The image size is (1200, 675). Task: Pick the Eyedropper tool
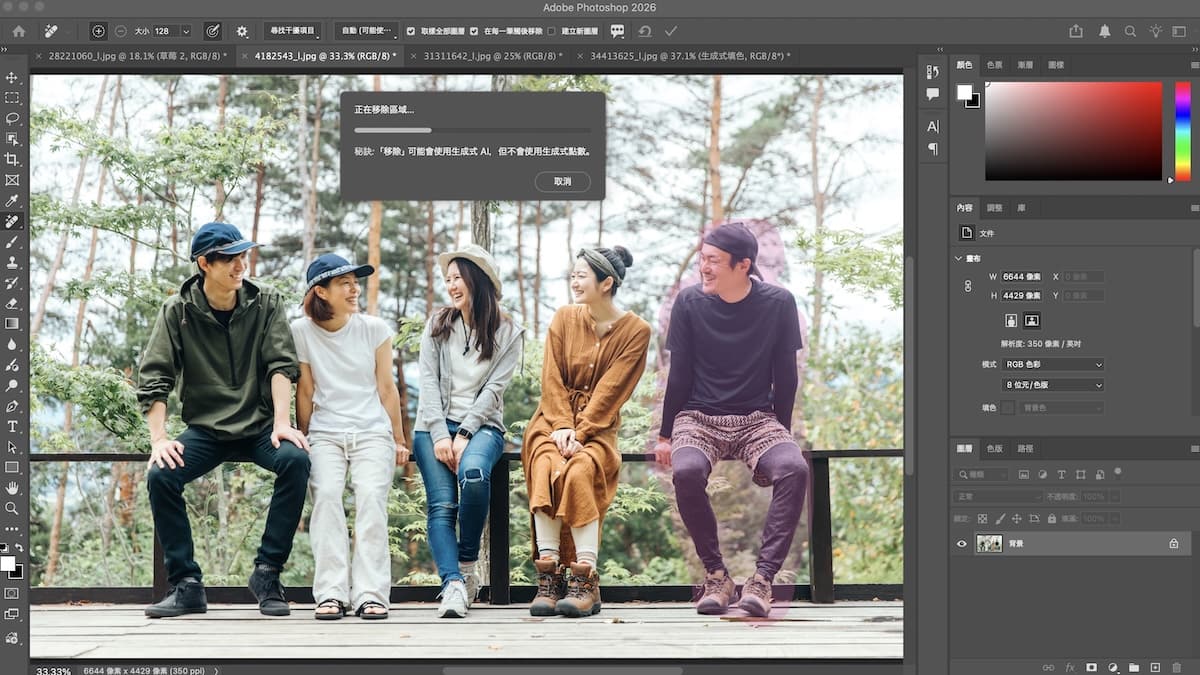point(12,201)
